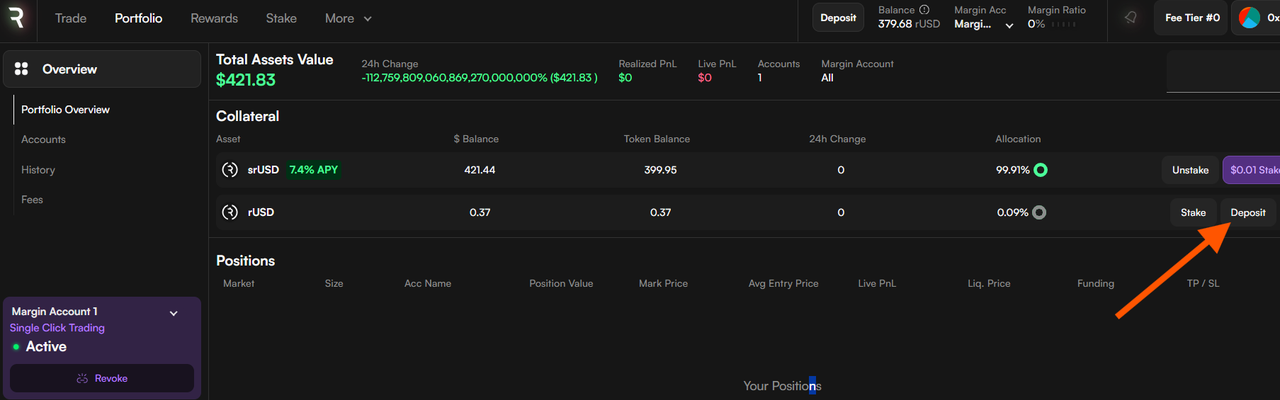1280x400 pixels.
Task: Open Accounts in the sidebar
Action: click(x=43, y=140)
